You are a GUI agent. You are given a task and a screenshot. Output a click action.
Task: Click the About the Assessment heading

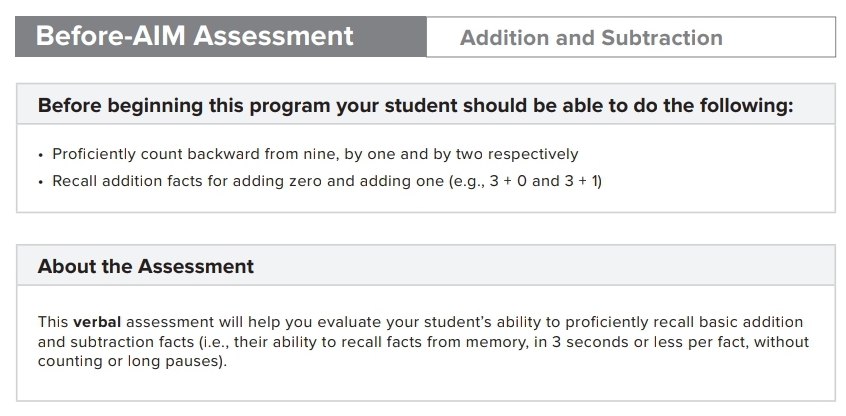(x=146, y=267)
